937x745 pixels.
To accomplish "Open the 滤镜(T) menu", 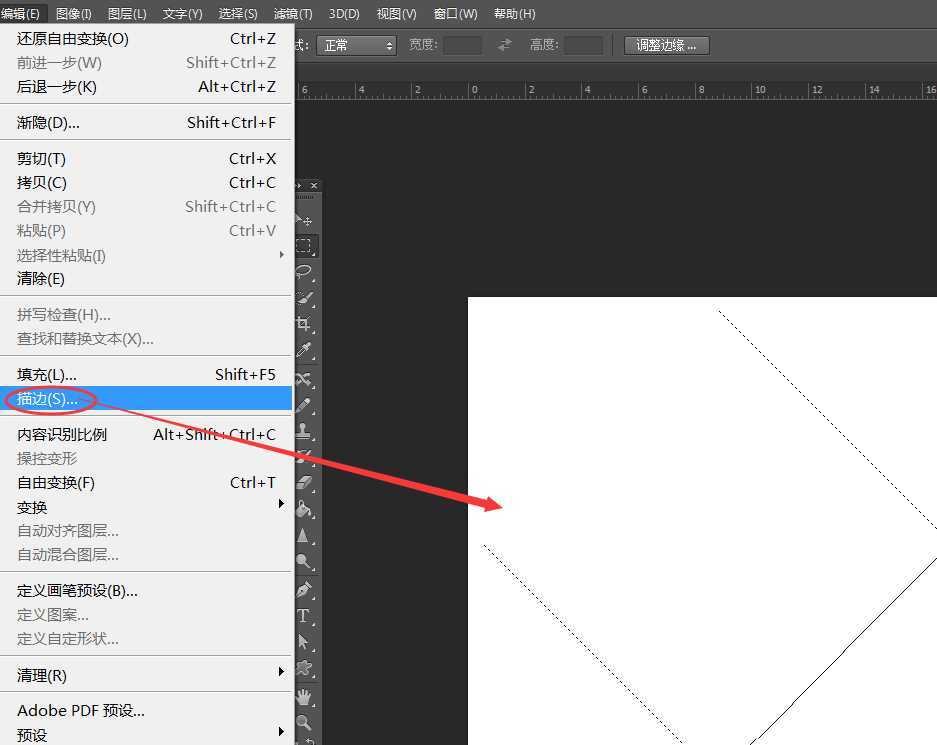I will 293,14.
